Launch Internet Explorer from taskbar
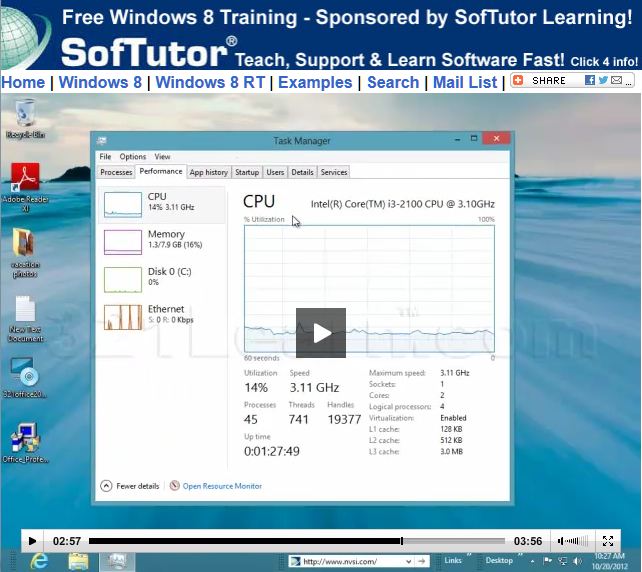The height and width of the screenshot is (572, 642). coord(40,561)
